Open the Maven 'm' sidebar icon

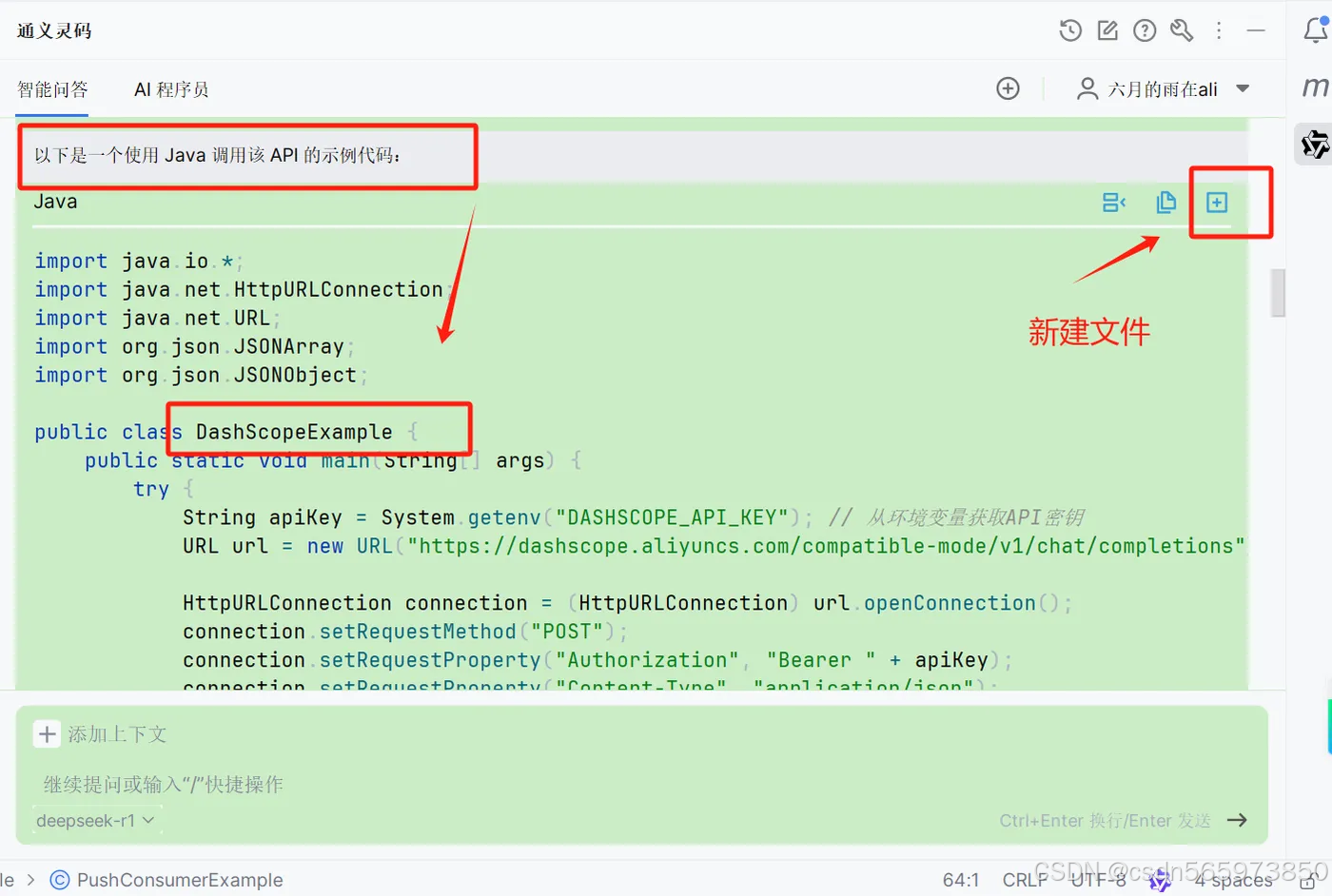coord(1316,87)
